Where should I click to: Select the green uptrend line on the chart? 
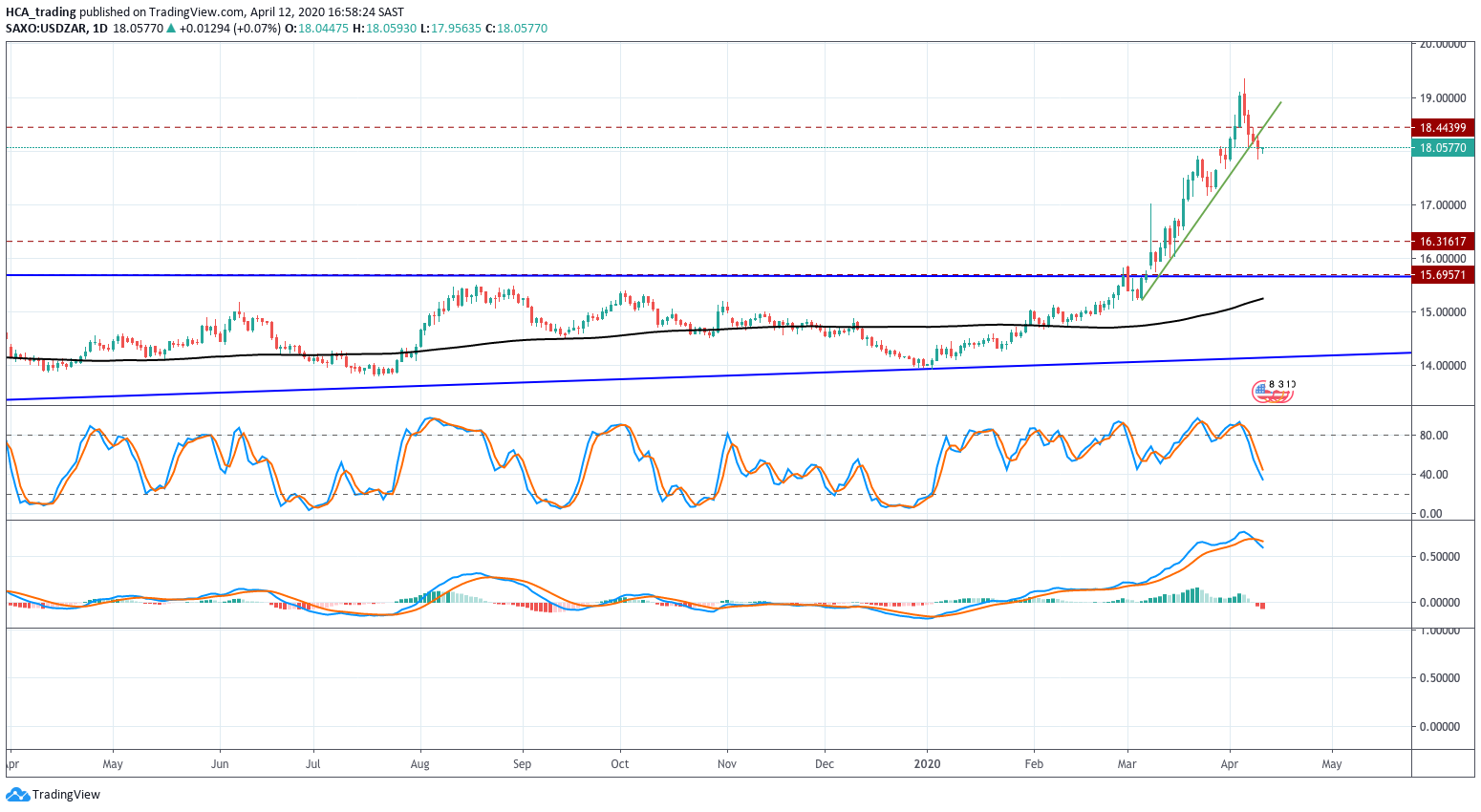click(1212, 200)
